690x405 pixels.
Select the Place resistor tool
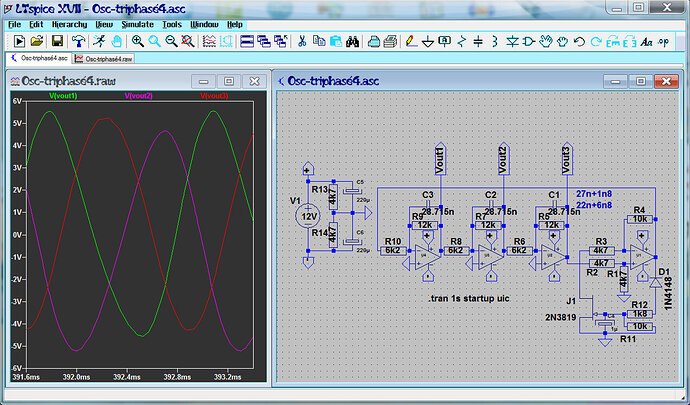462,41
